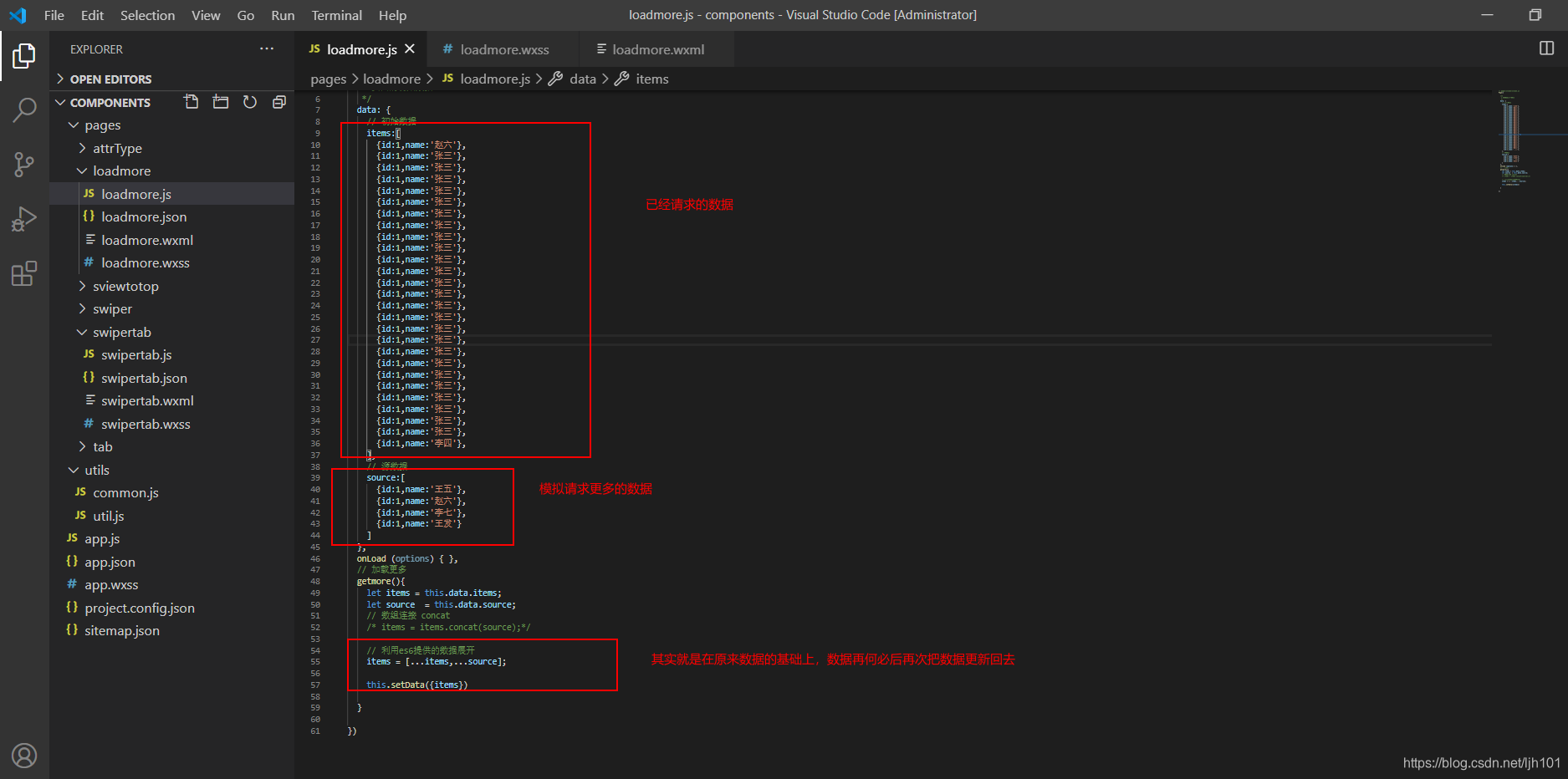Screen dimensions: 1568x779
Task: Split the editor to the right
Action: (1546, 48)
